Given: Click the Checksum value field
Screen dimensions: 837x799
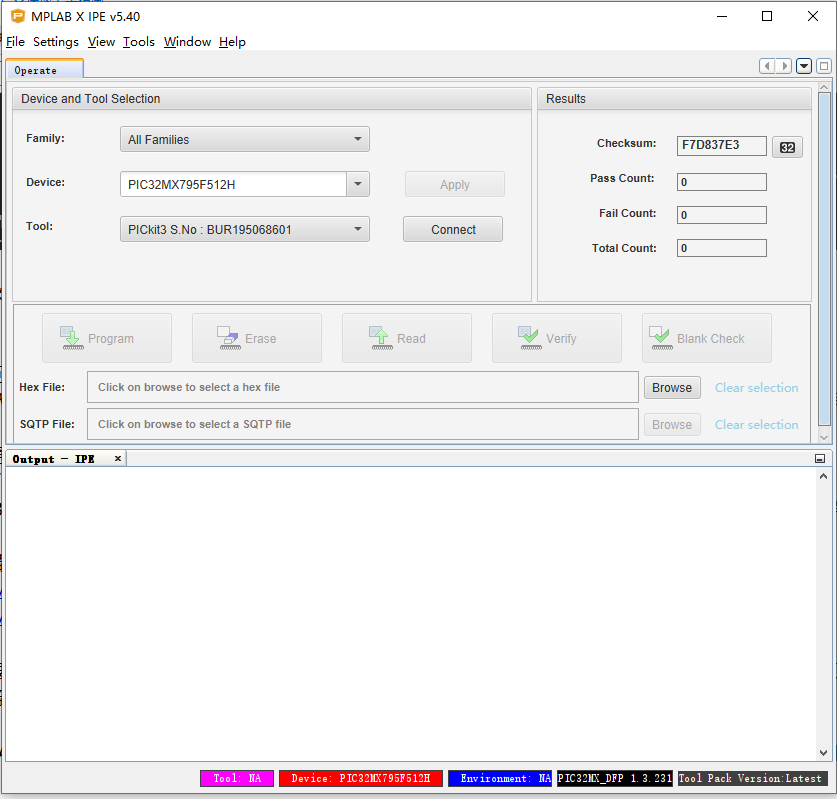Looking at the screenshot, I should point(722,145).
